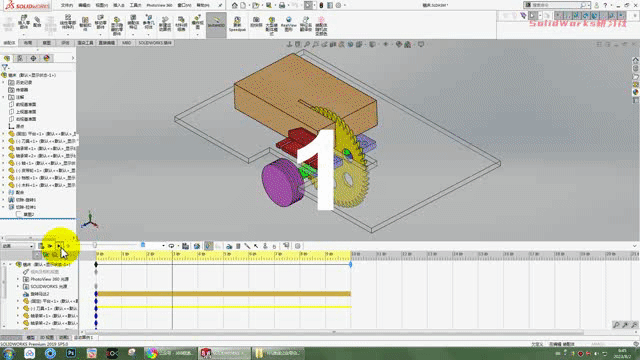This screenshot has height=360, width=640.
Task: Switch to the 运动算例1 bottom tab
Action: click(84, 338)
